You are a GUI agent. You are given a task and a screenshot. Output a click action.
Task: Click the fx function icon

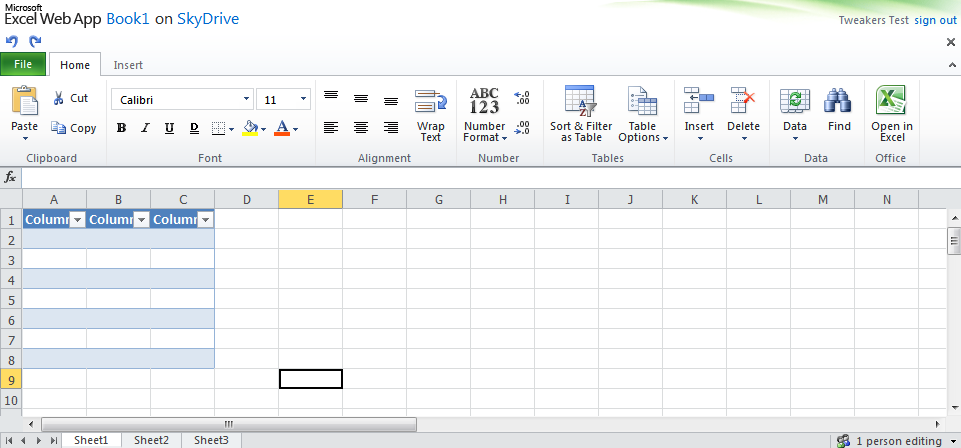pos(10,177)
